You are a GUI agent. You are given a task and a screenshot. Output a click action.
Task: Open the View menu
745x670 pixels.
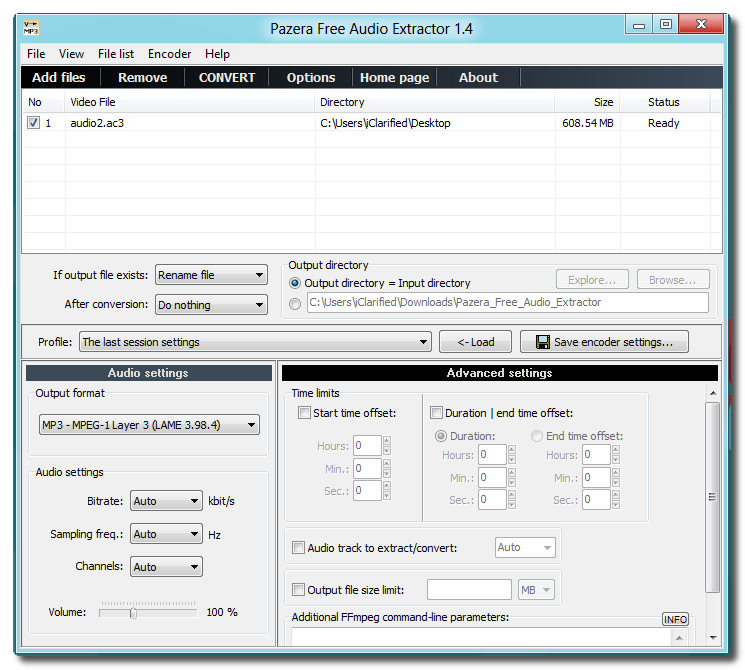click(71, 54)
